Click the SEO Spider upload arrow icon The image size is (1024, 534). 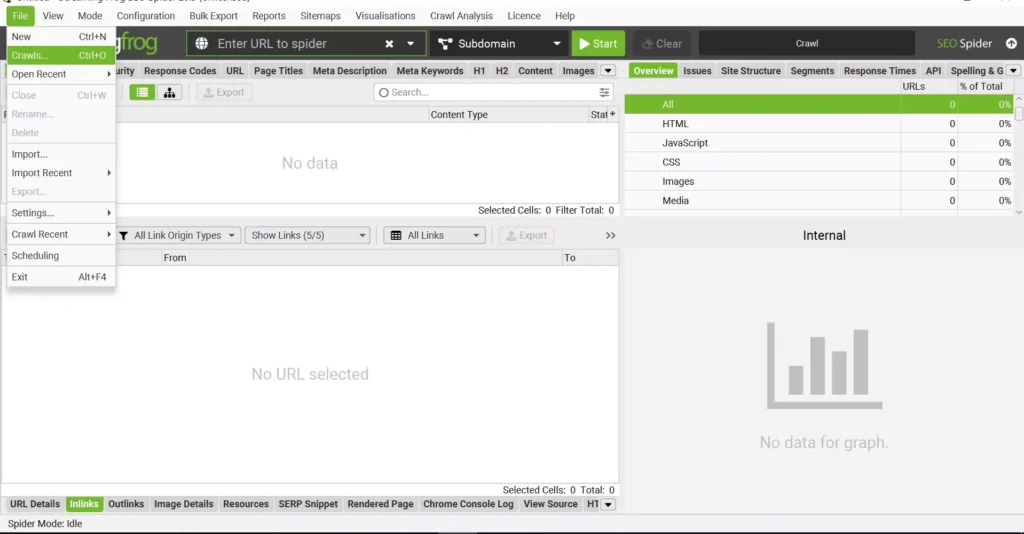click(x=1011, y=44)
